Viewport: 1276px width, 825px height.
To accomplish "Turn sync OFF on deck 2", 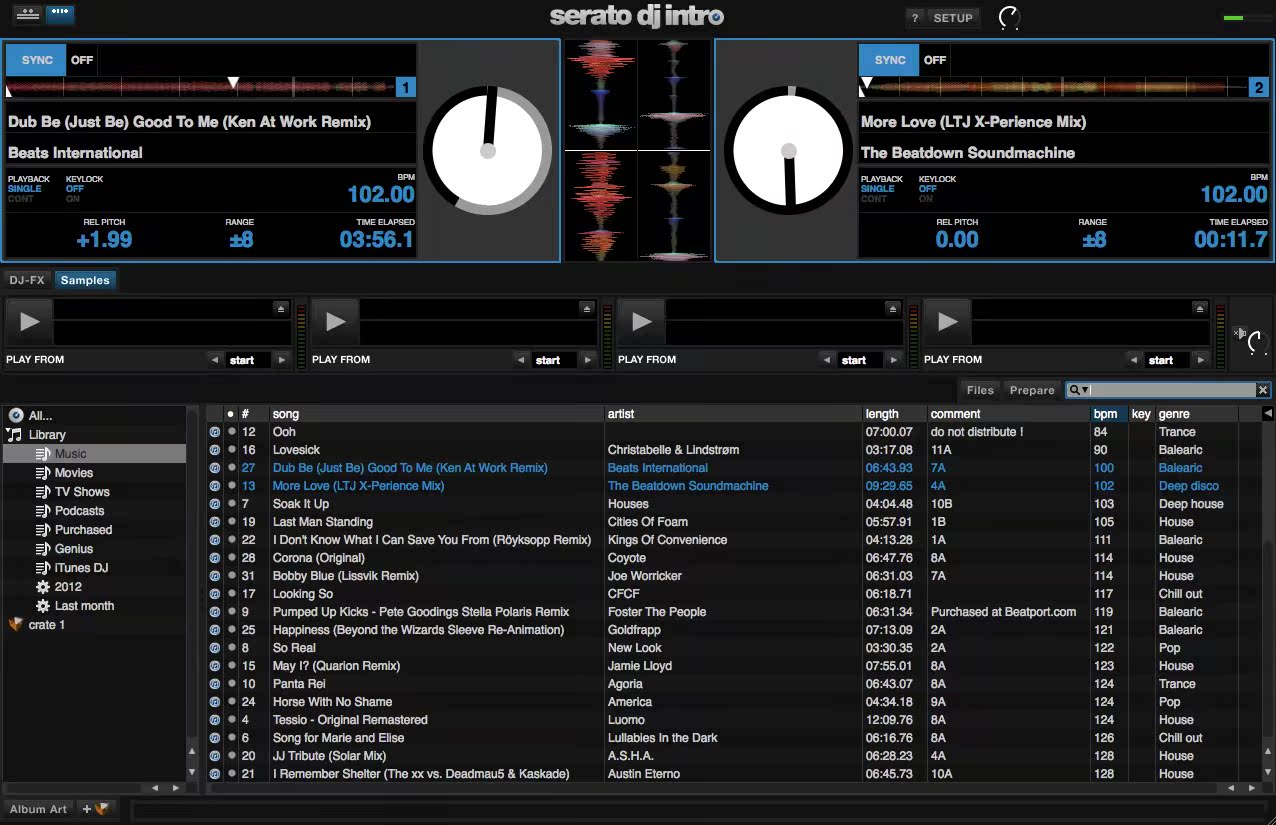I will coord(935,60).
